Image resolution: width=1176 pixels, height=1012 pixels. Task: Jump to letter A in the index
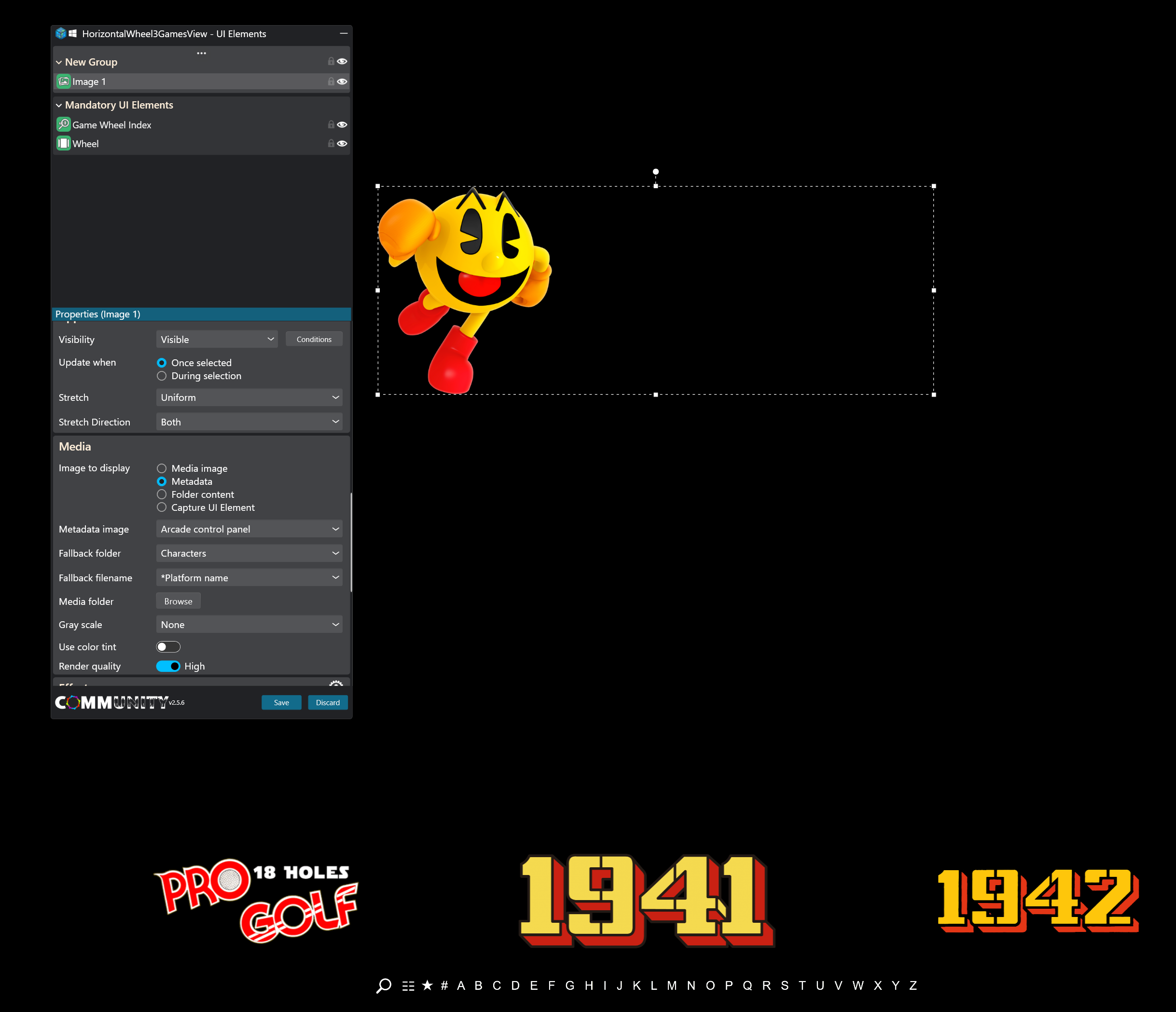(461, 986)
